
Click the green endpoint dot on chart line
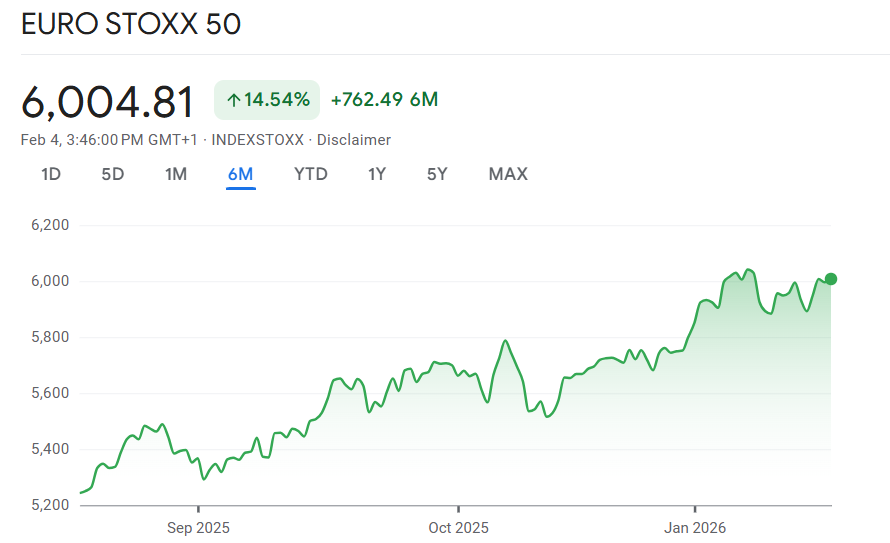pos(831,279)
